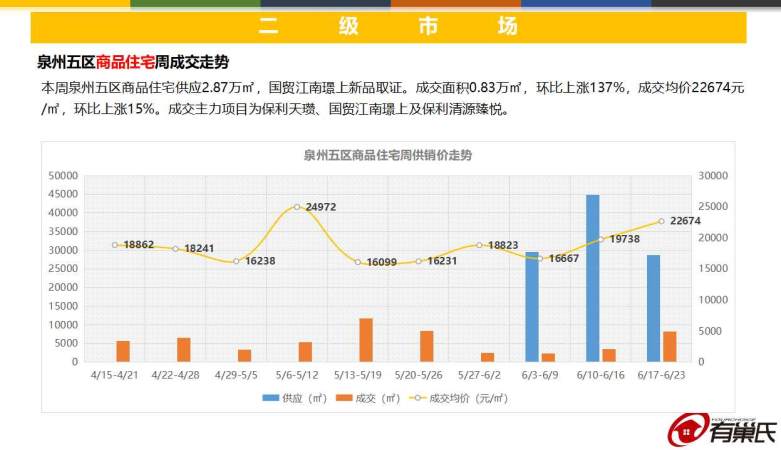
Task: Click the blue 供应 legend swatch
Action: pyautogui.click(x=270, y=398)
